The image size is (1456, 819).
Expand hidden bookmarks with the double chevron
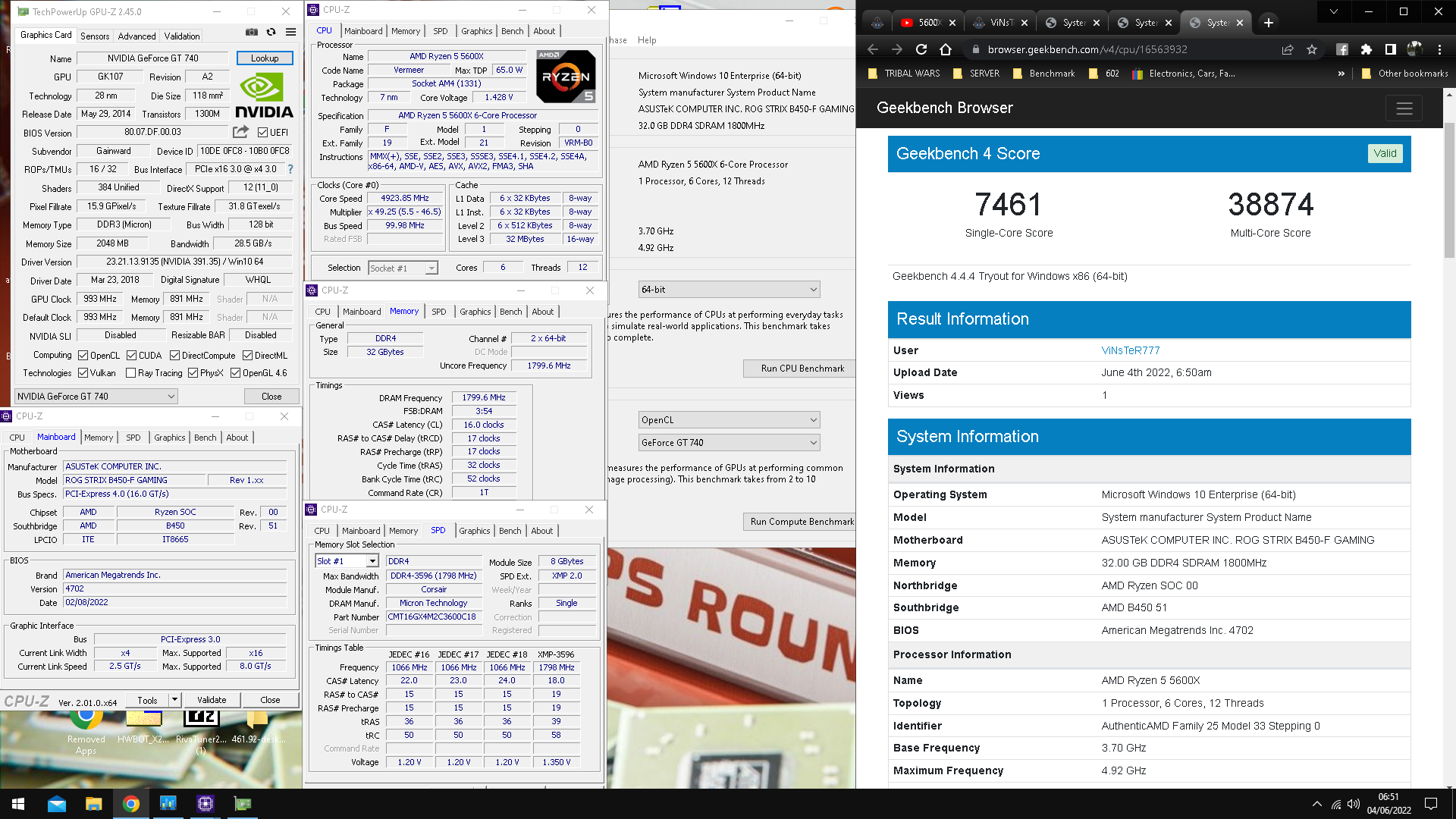1341,74
